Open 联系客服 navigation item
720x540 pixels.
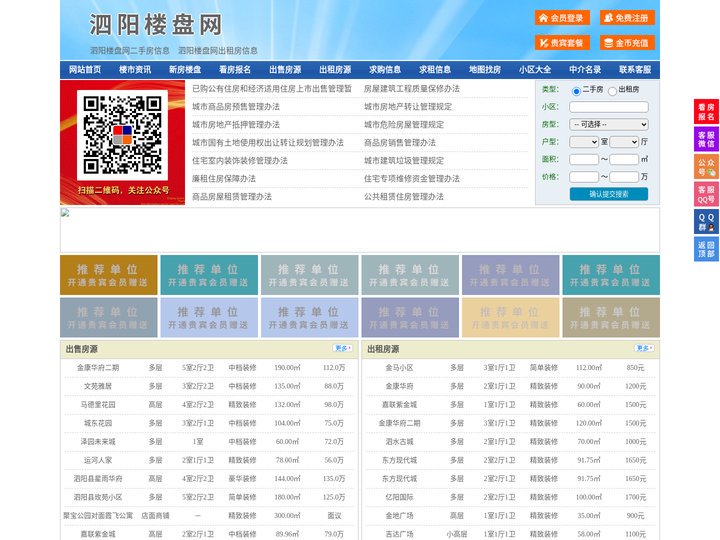click(635, 70)
